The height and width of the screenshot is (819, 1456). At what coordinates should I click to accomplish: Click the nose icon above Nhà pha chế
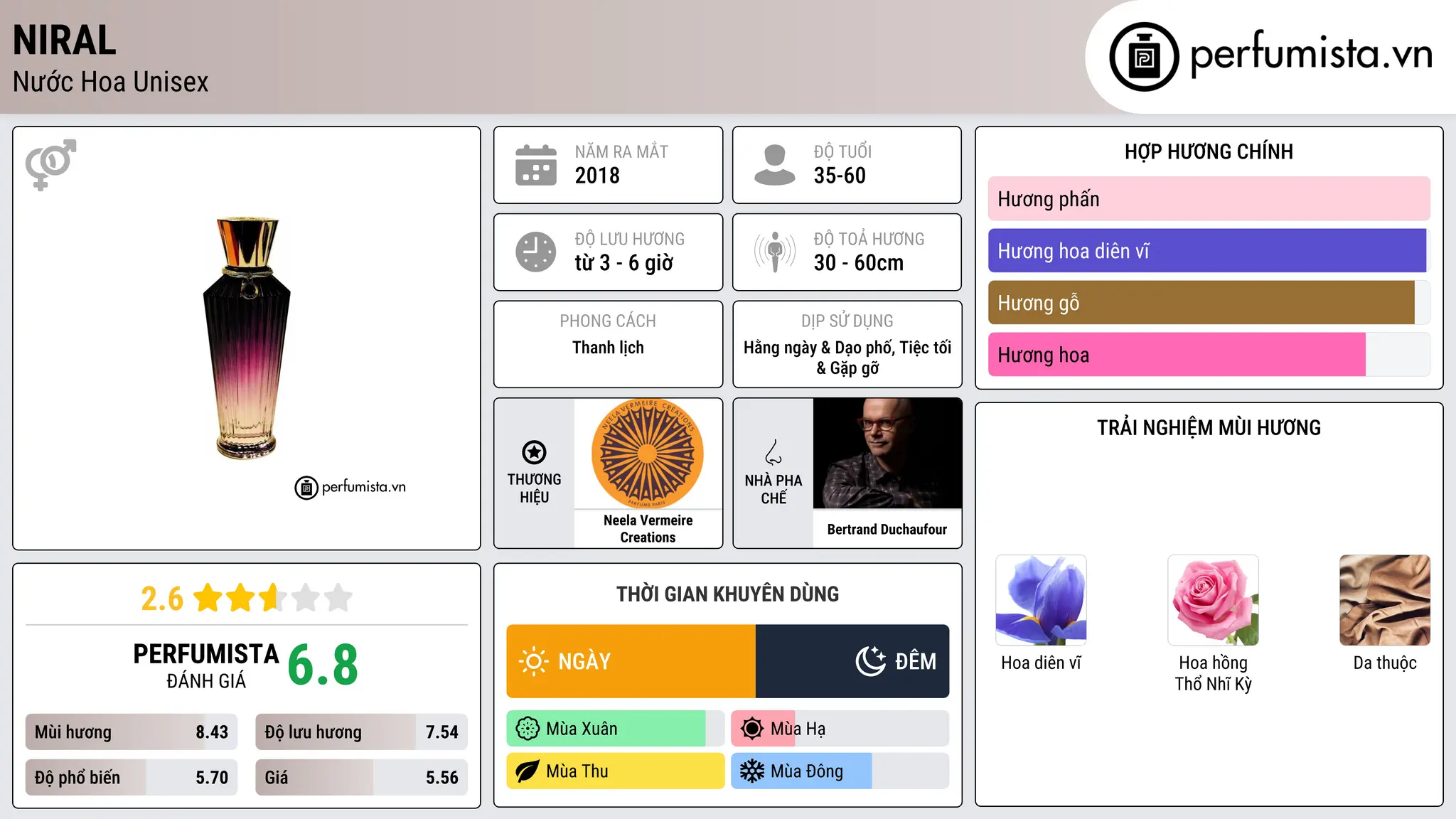pos(773,452)
